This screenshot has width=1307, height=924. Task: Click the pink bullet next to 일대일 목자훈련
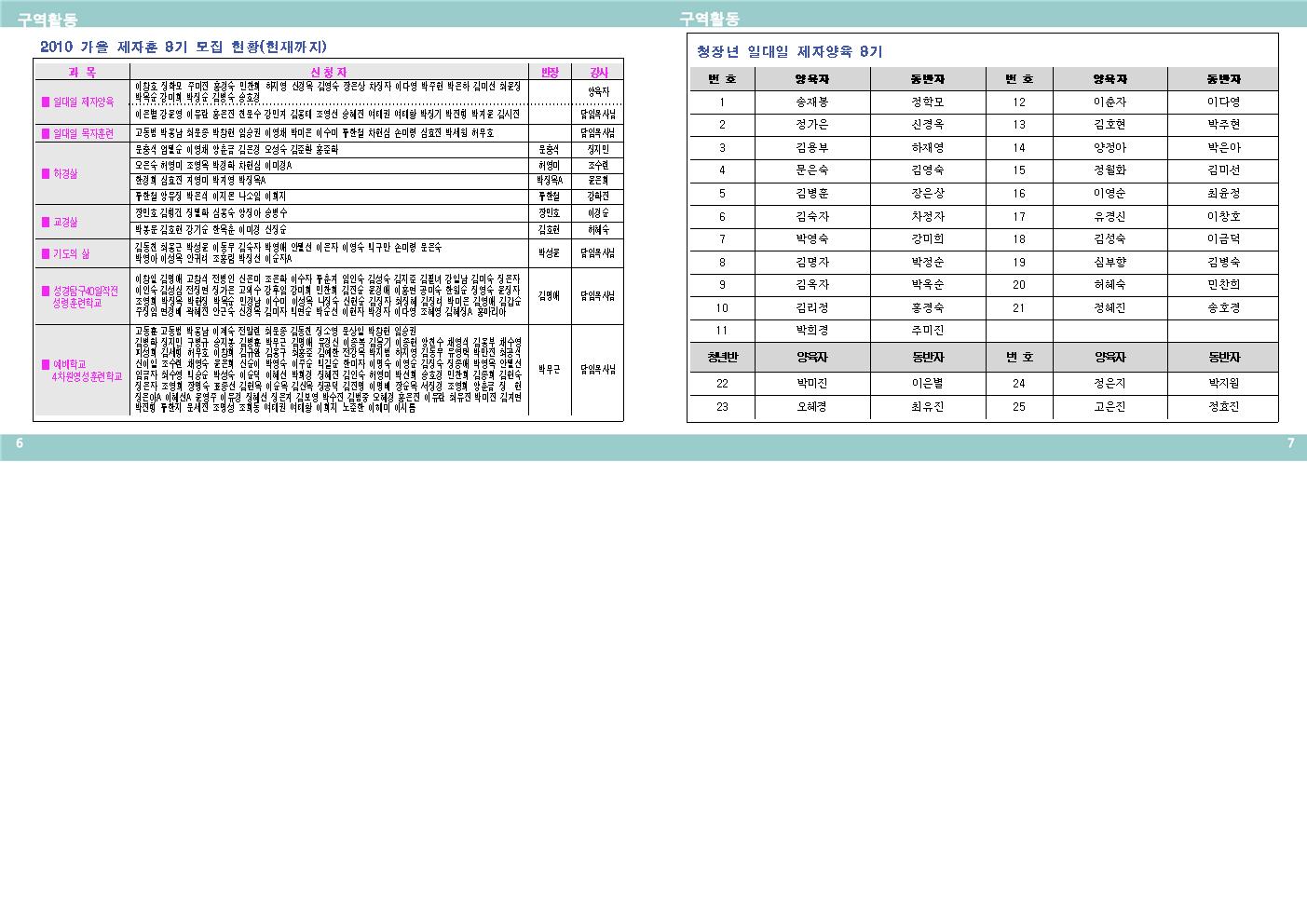point(45,133)
